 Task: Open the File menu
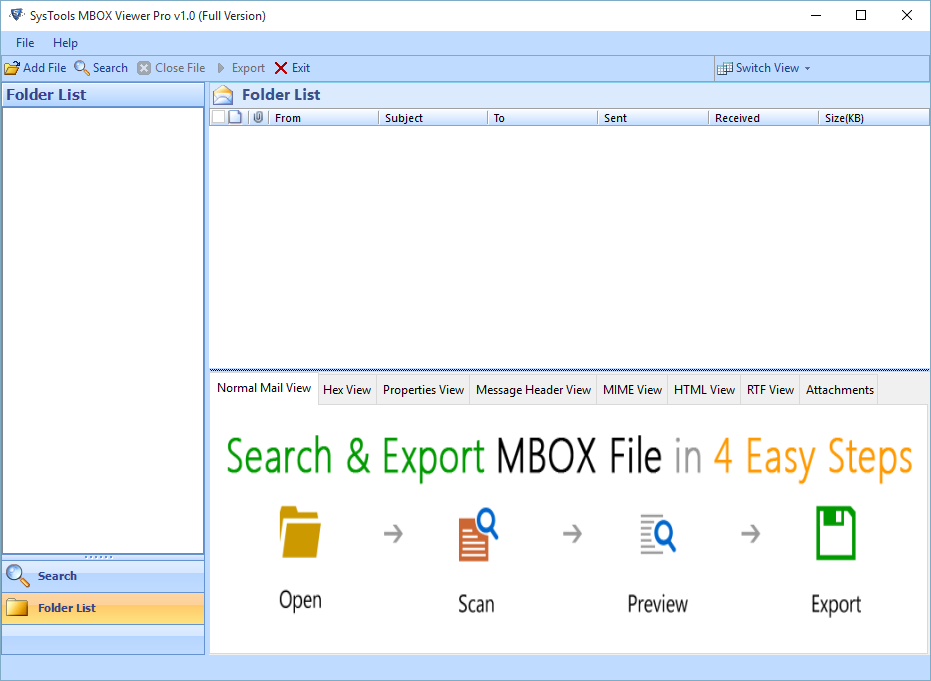[25, 43]
